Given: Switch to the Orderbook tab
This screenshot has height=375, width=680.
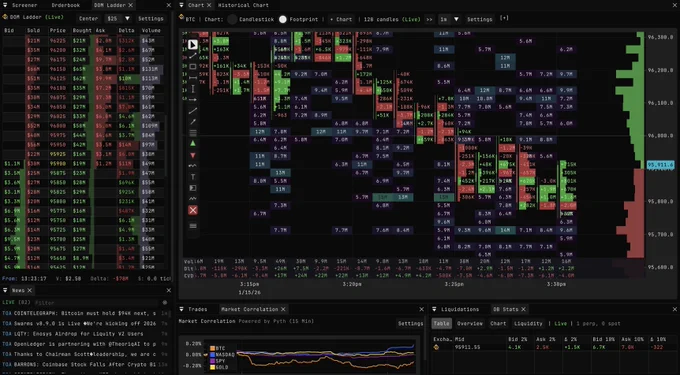Looking at the screenshot, I should point(65,5).
